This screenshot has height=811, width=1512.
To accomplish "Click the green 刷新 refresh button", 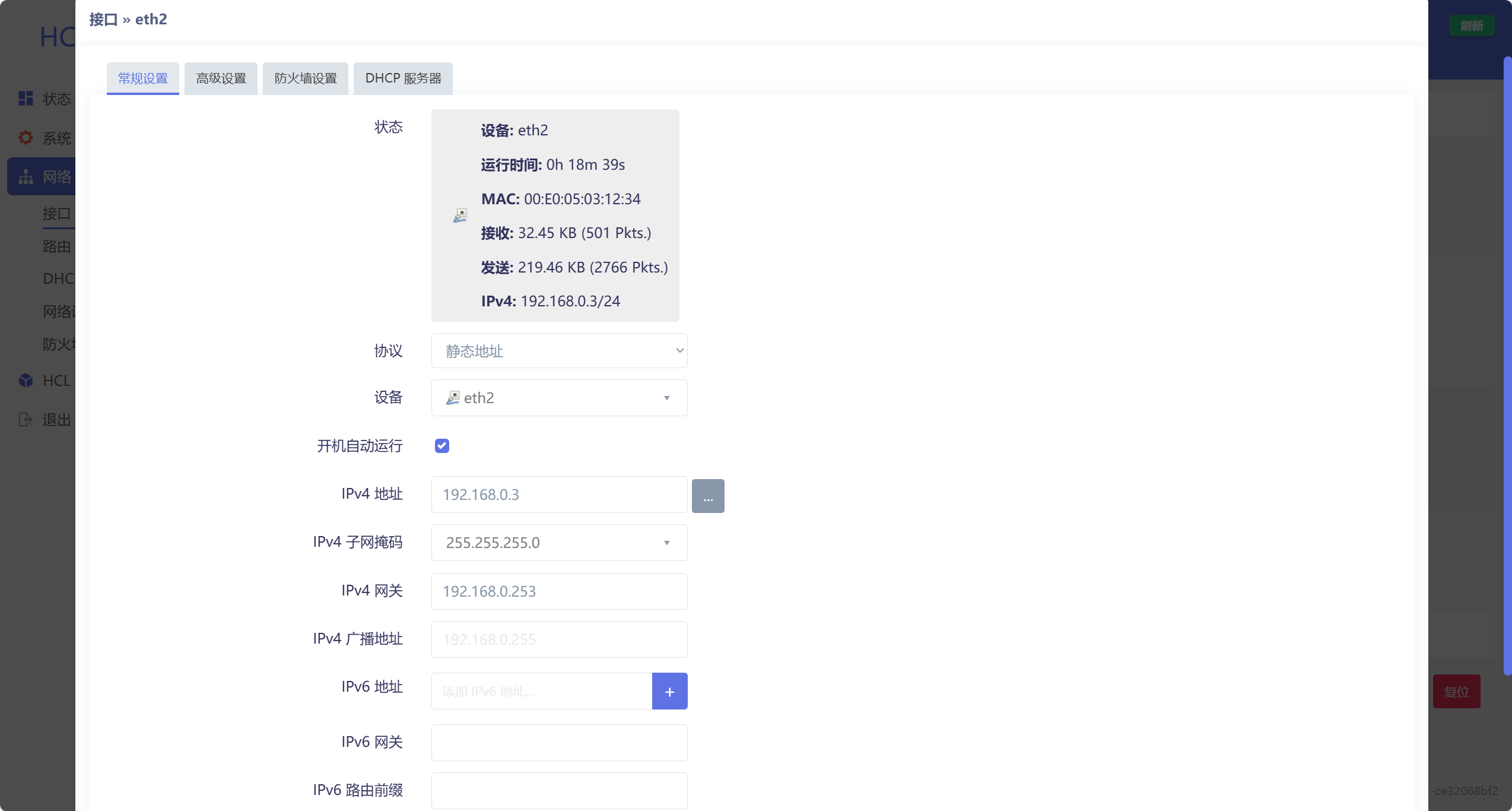I will tap(1472, 26).
